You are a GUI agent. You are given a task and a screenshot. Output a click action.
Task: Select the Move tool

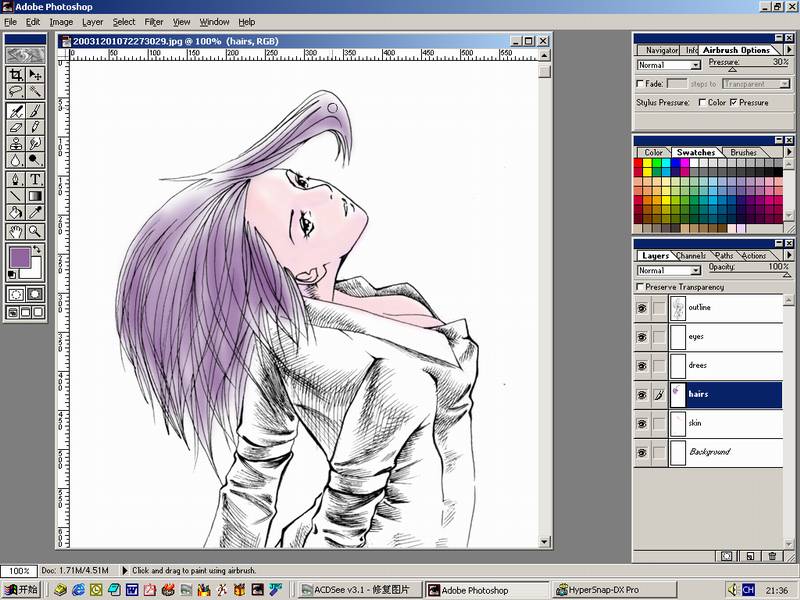click(35, 75)
